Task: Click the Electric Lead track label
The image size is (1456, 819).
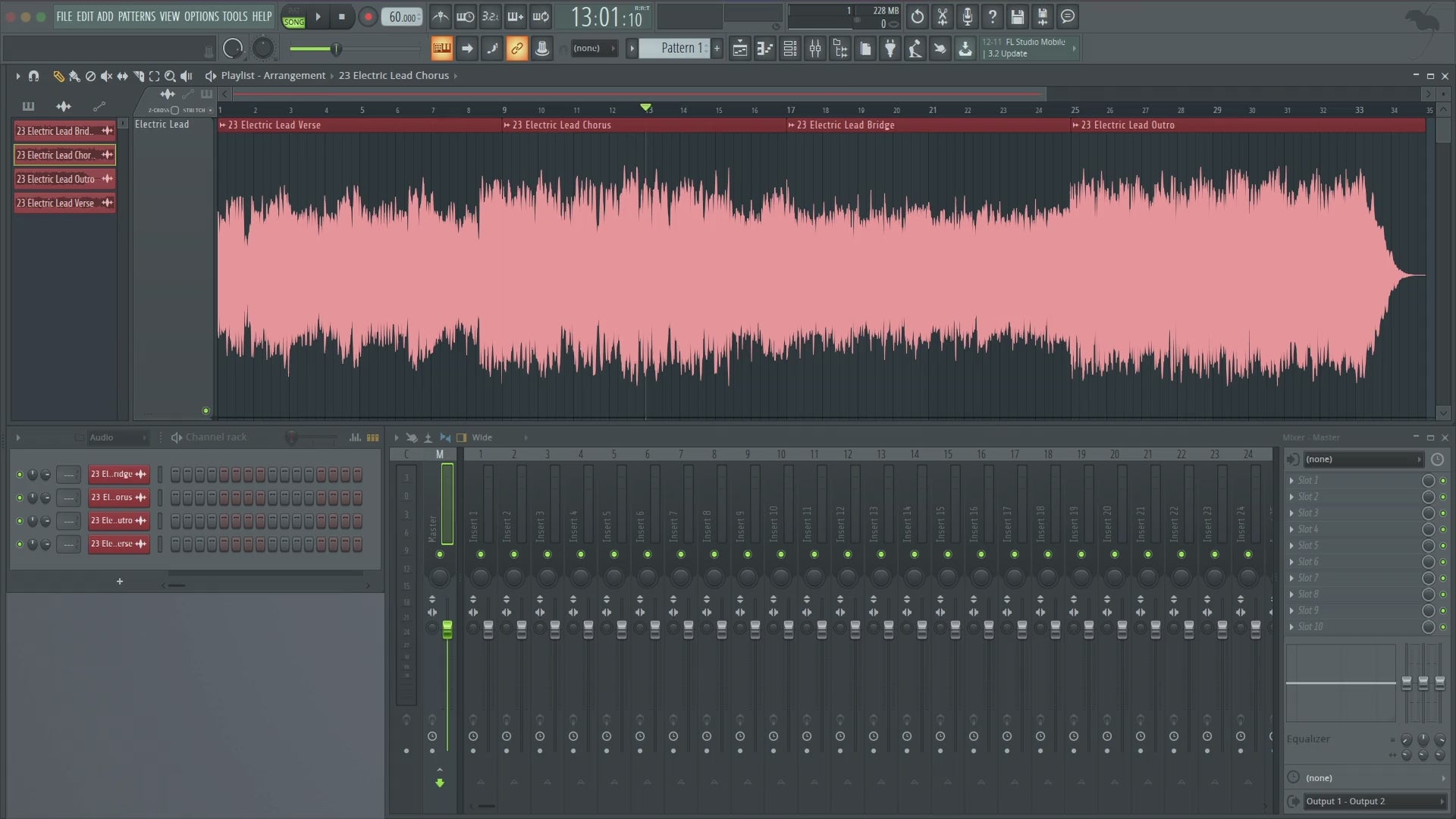Action: [162, 124]
